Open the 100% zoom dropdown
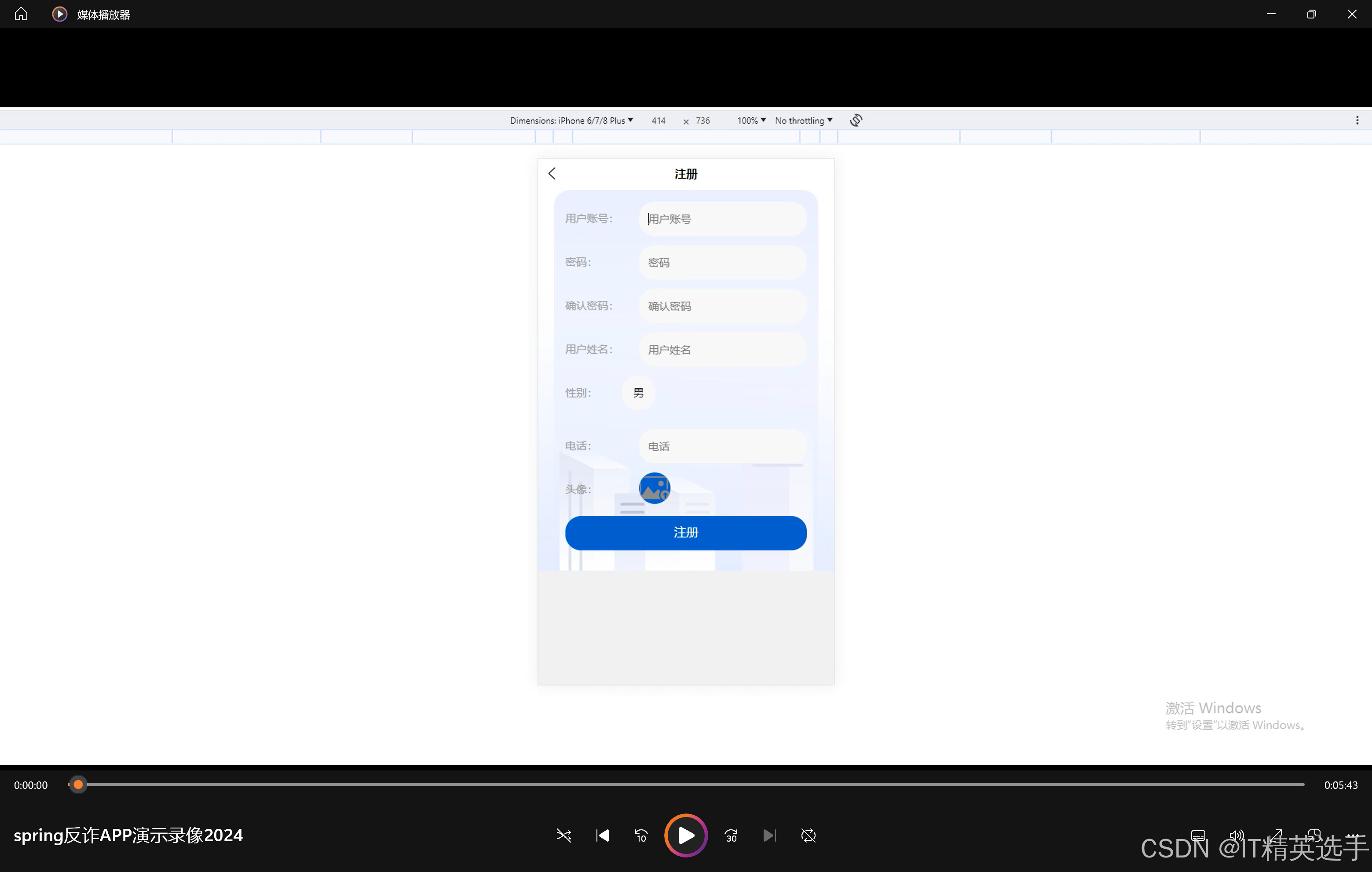 click(x=751, y=120)
